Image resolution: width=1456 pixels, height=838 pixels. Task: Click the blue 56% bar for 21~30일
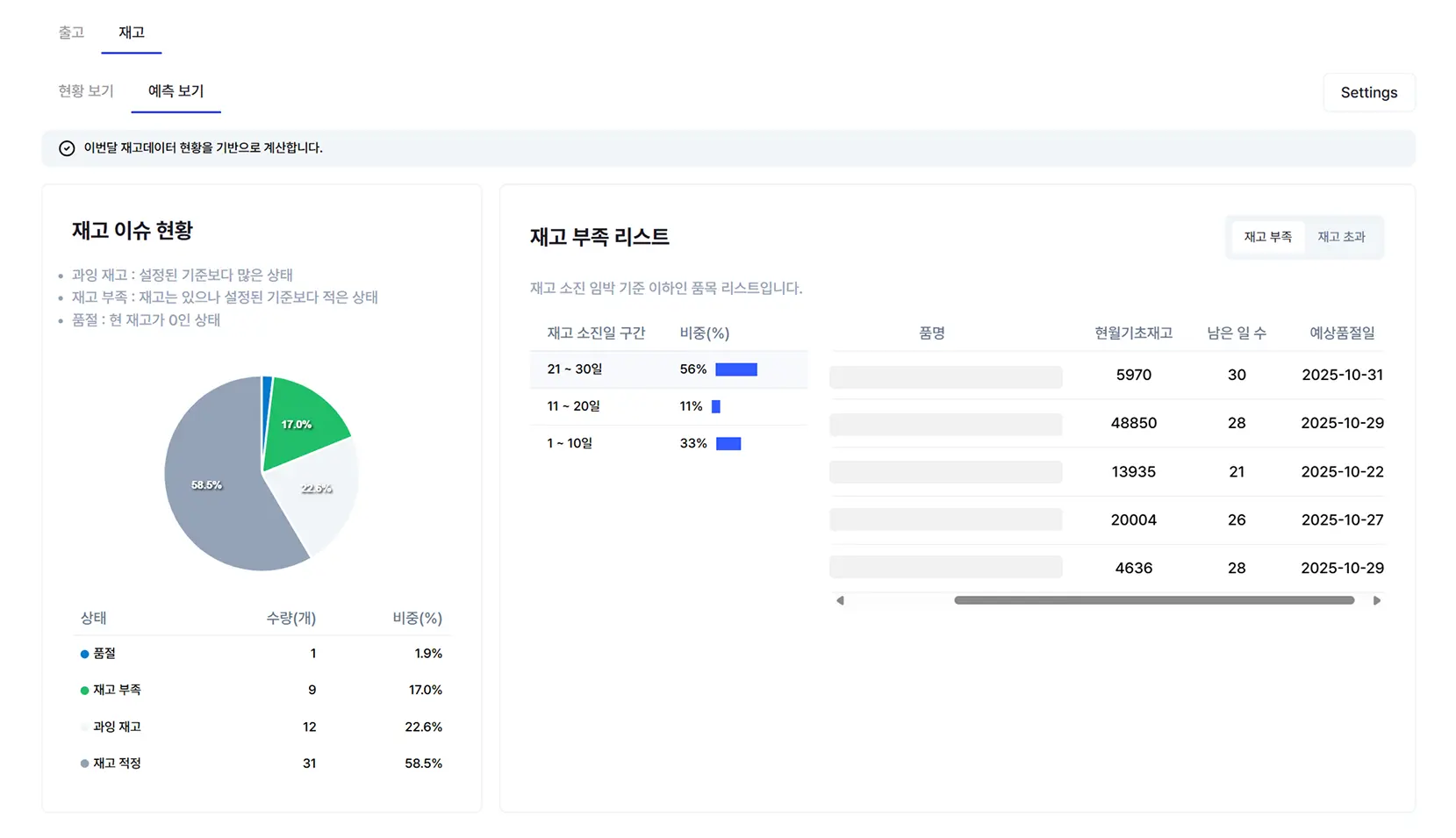735,369
